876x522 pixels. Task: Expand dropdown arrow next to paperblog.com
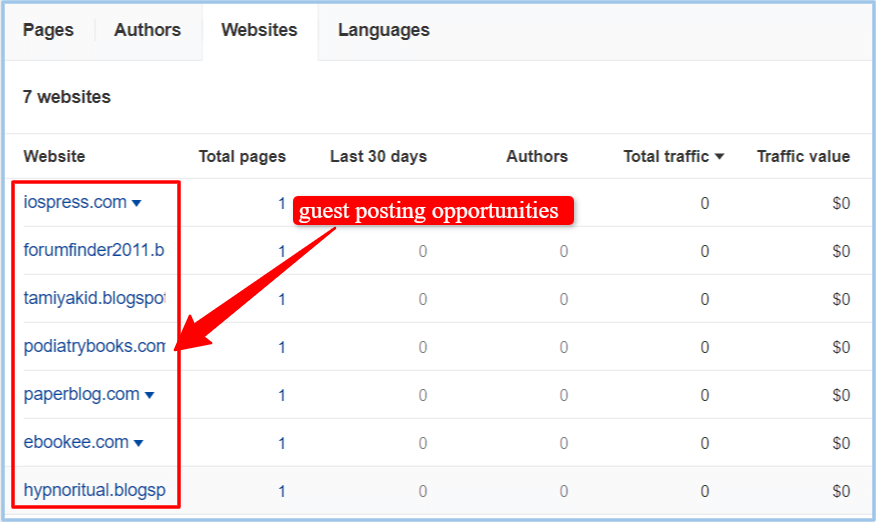coord(149,396)
